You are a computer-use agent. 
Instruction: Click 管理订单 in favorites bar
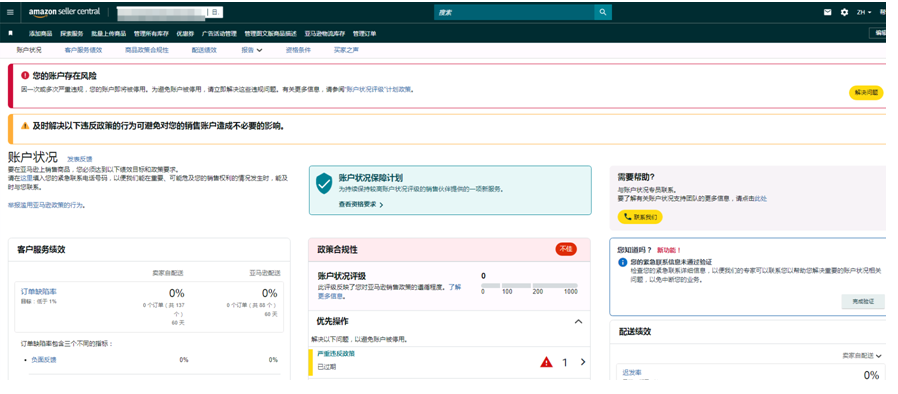[x=364, y=34]
